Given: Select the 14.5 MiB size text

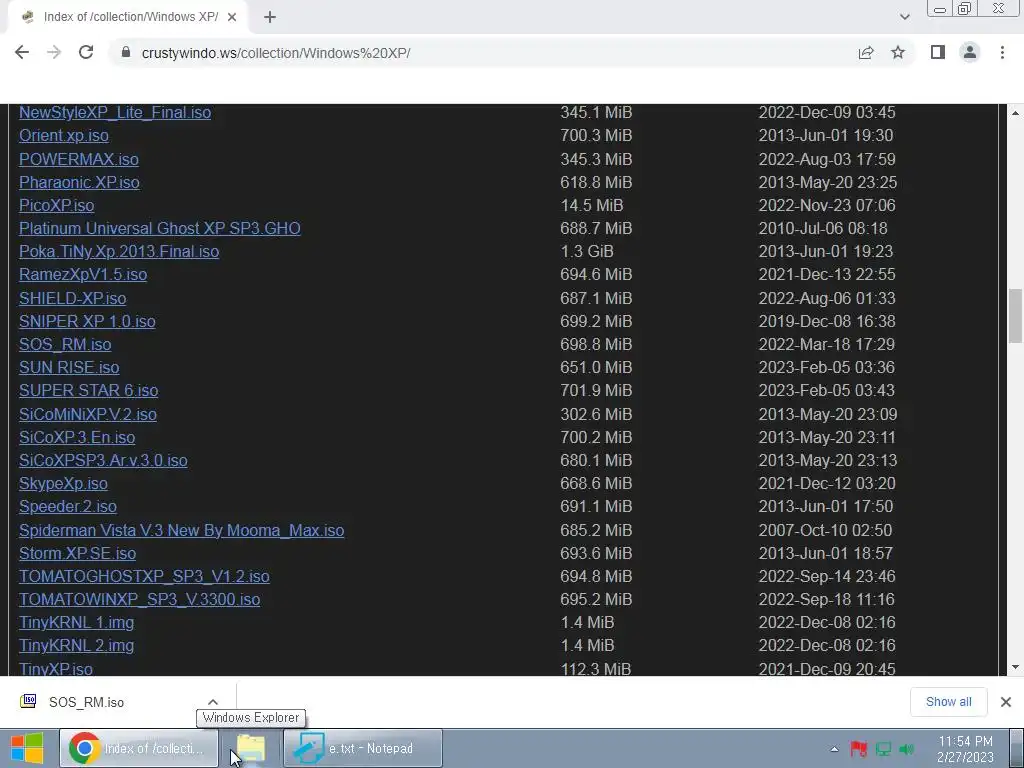Looking at the screenshot, I should click(x=592, y=205).
